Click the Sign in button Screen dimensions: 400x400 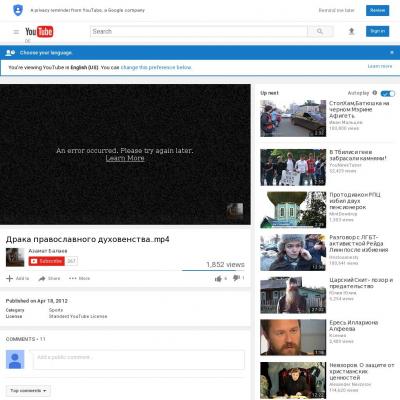click(377, 31)
